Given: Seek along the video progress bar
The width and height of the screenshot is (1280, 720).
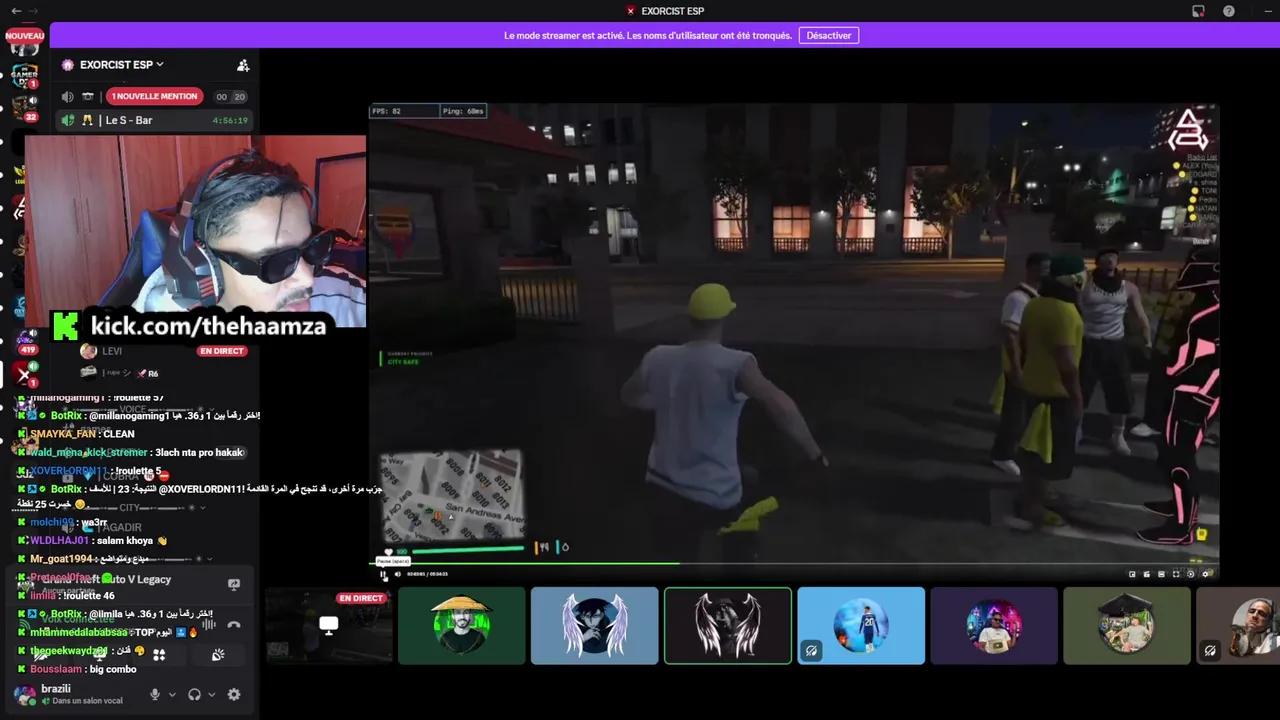Looking at the screenshot, I should [x=795, y=564].
